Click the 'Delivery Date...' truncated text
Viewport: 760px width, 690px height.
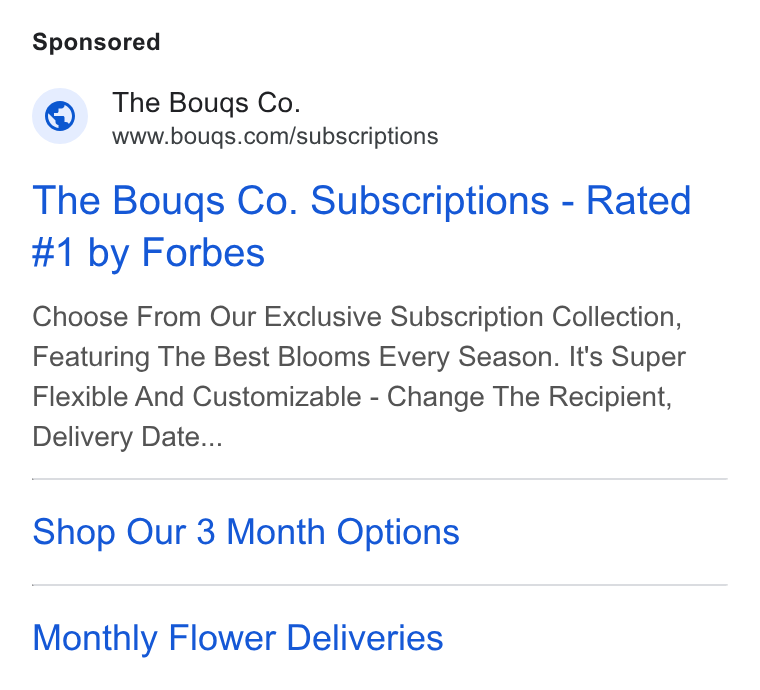click(127, 437)
